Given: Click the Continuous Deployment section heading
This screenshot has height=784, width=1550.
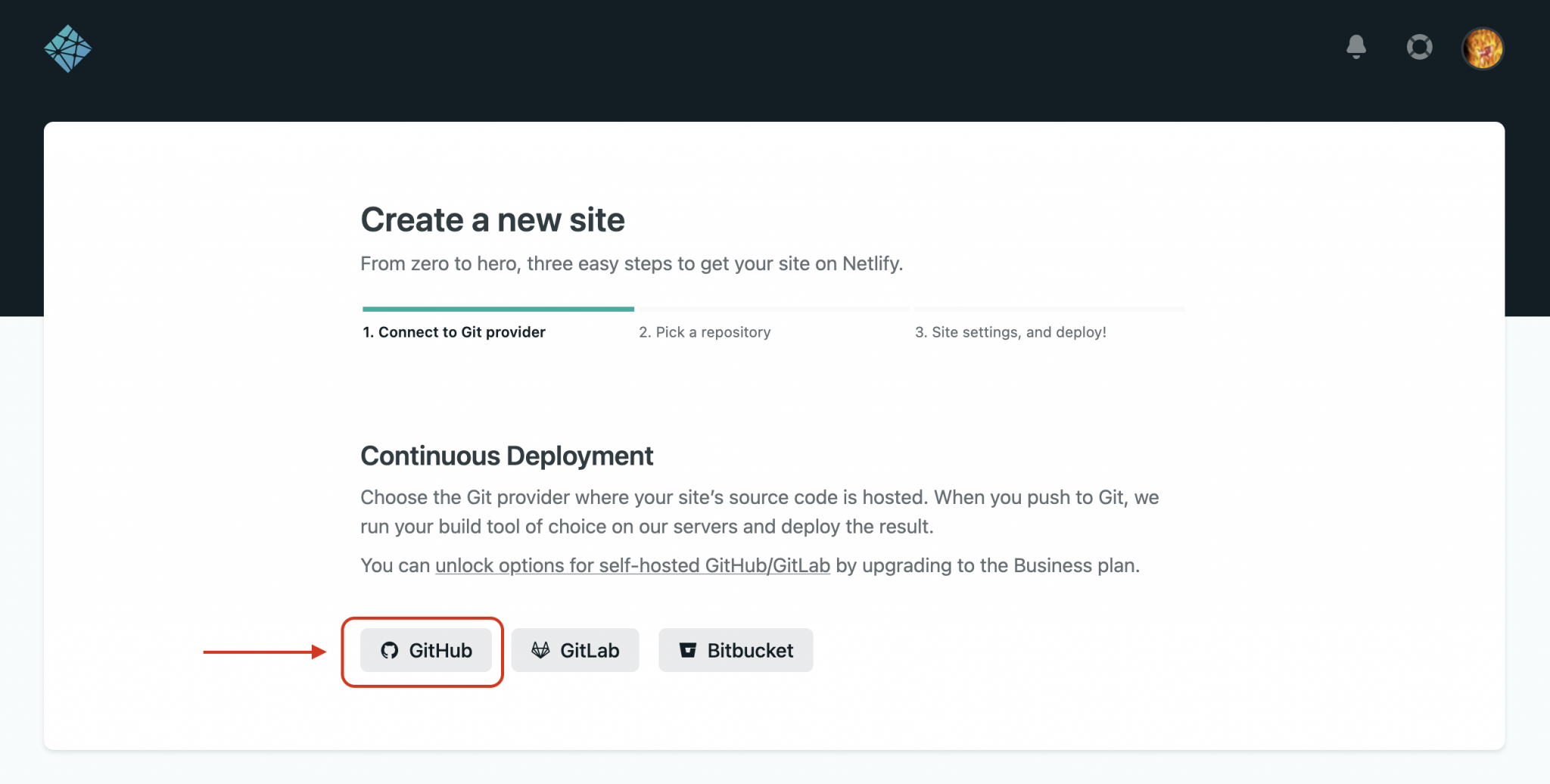Looking at the screenshot, I should pos(507,456).
